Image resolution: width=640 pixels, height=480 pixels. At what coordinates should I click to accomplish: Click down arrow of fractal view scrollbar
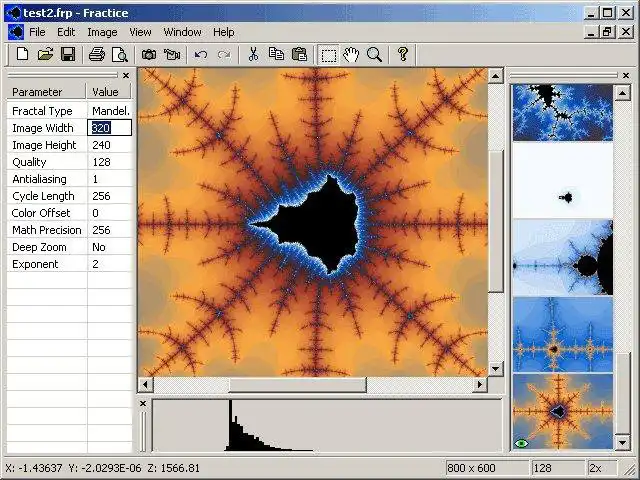(496, 369)
